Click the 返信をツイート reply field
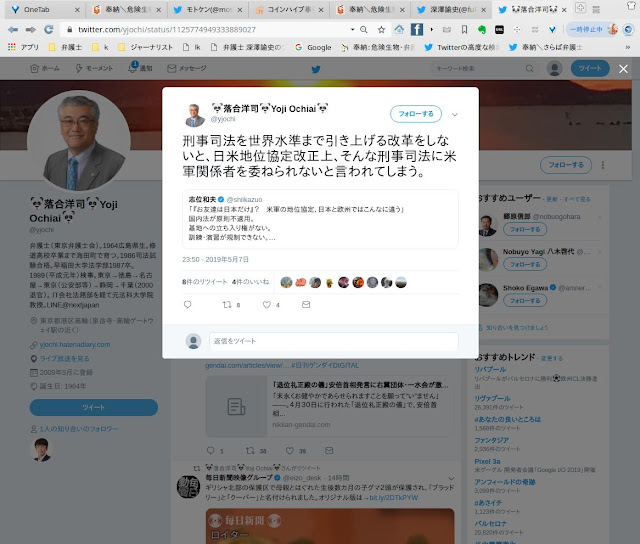Screen dimensions: 640x544 tap(333, 341)
